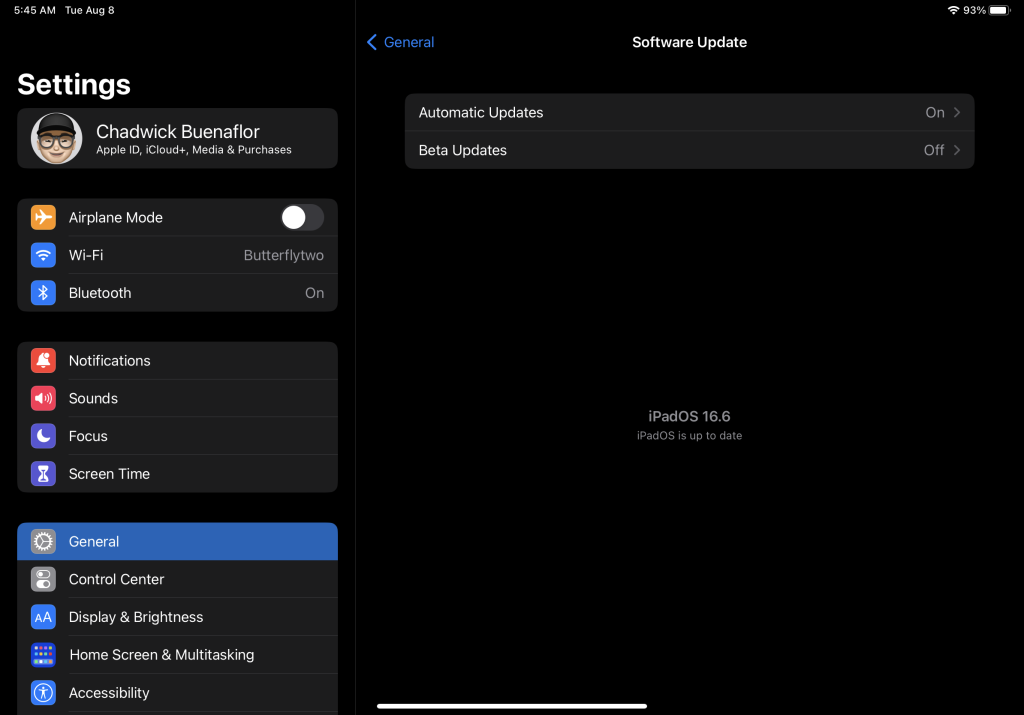
Task: Open Bluetooth settings row
Action: (178, 293)
